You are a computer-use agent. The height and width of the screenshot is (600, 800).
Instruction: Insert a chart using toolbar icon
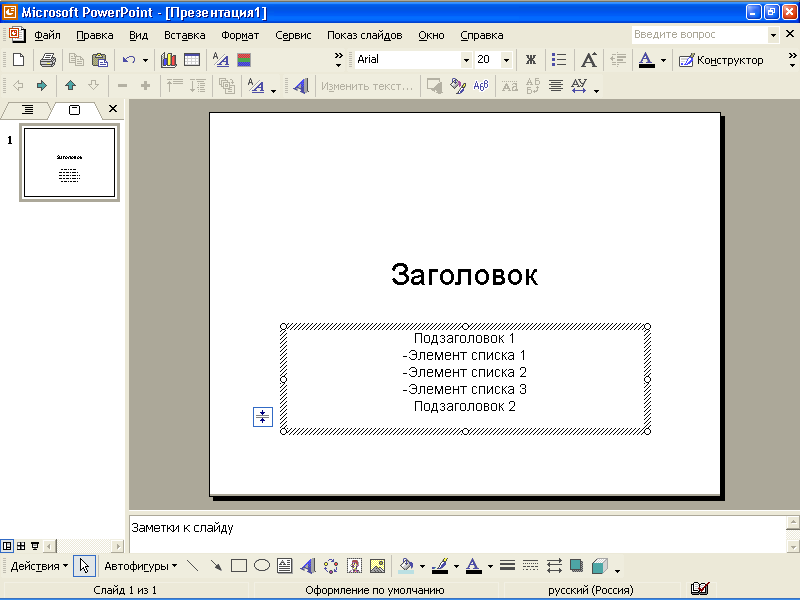[169, 60]
